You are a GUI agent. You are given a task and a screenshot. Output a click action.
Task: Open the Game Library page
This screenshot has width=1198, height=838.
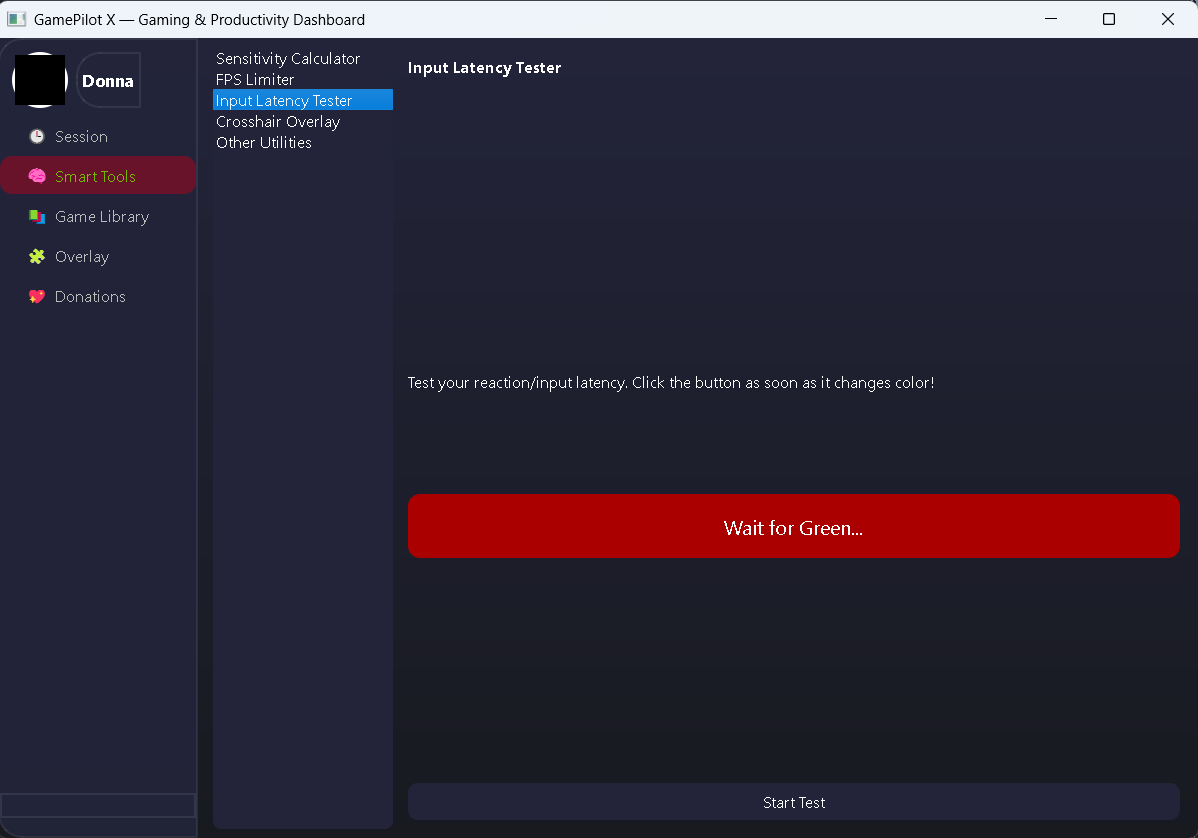[101, 217]
